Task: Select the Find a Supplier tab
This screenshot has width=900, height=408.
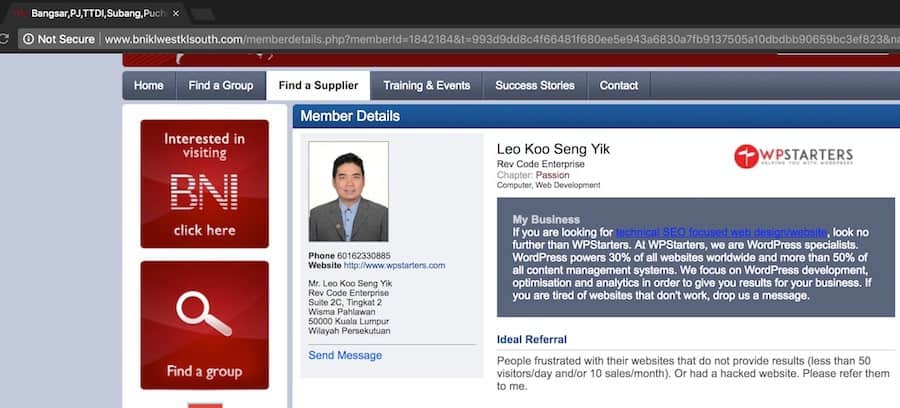Action: coord(318,85)
